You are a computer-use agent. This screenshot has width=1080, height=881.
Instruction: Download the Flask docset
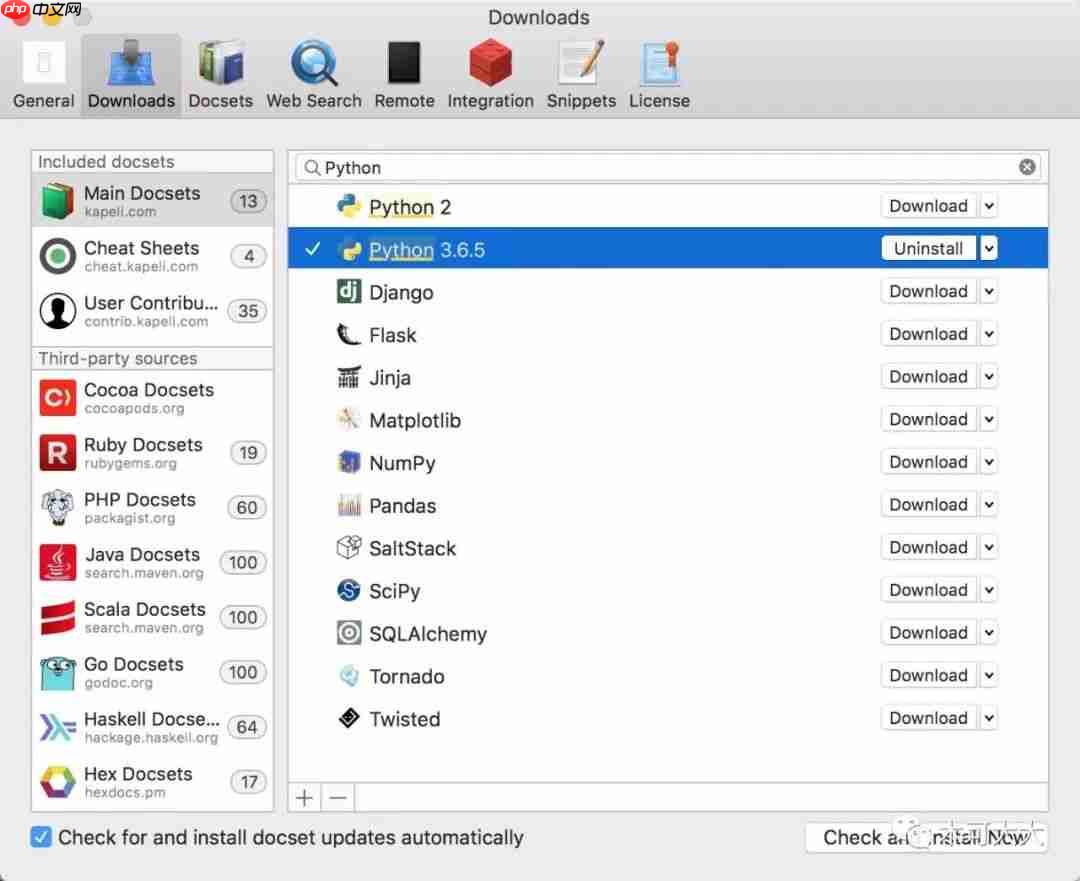(928, 334)
